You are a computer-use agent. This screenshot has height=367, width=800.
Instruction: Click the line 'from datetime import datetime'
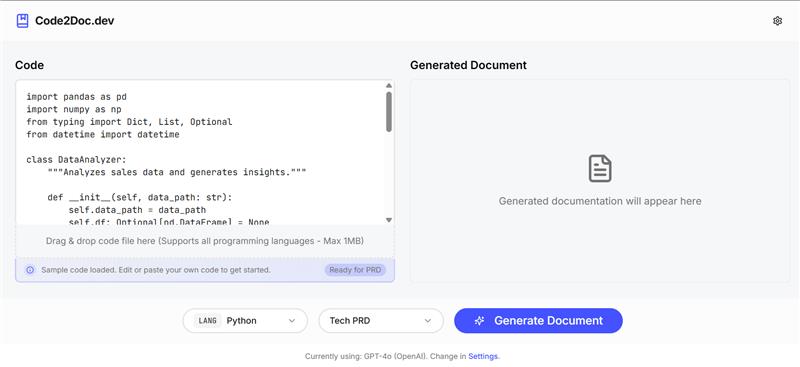coord(103,135)
